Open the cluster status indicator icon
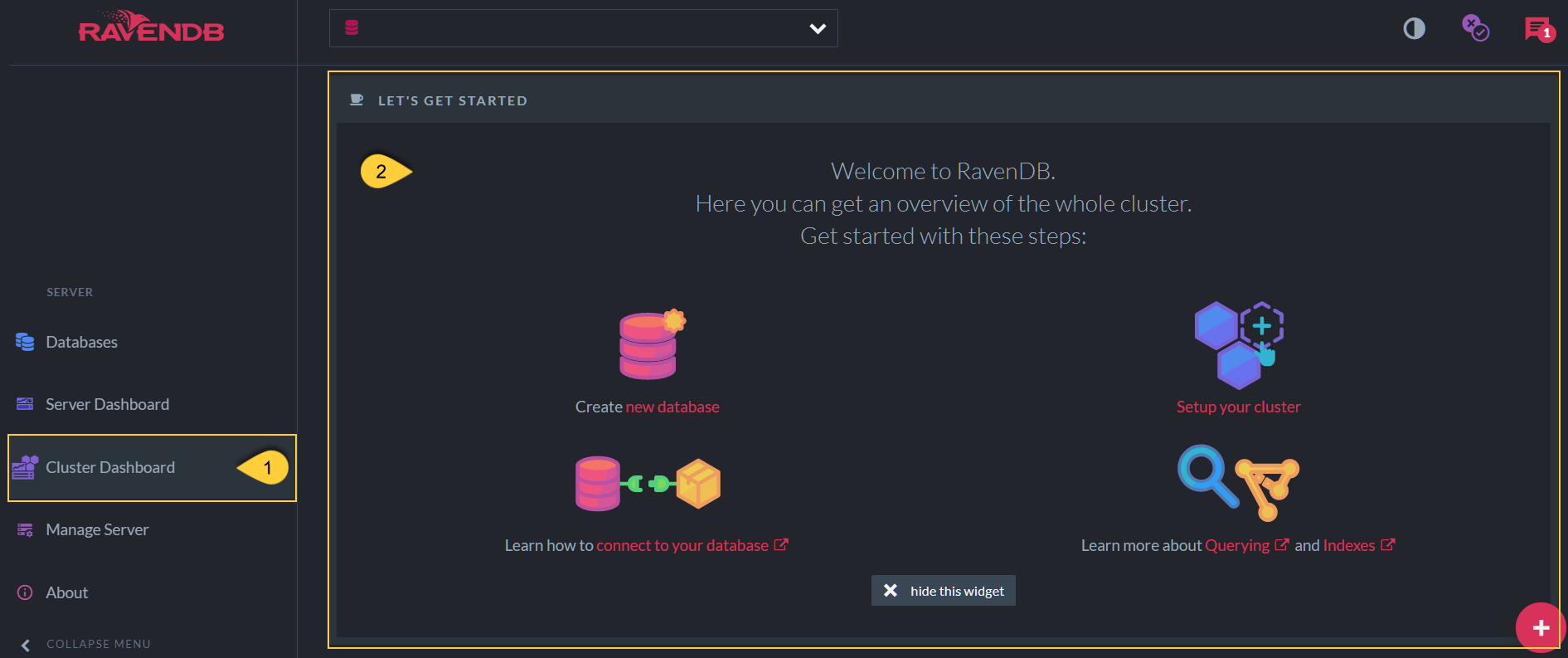1568x658 pixels. [x=1475, y=28]
